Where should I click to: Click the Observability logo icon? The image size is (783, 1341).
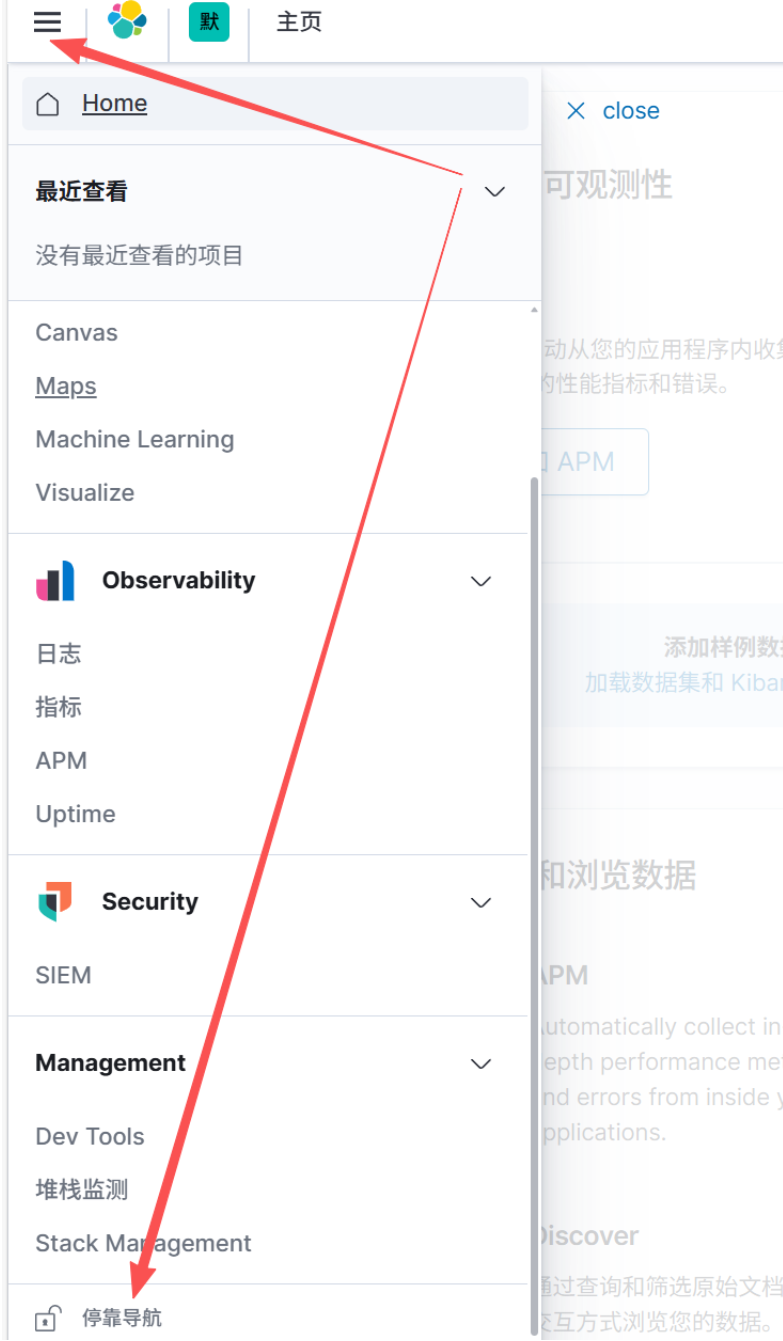(x=55, y=581)
